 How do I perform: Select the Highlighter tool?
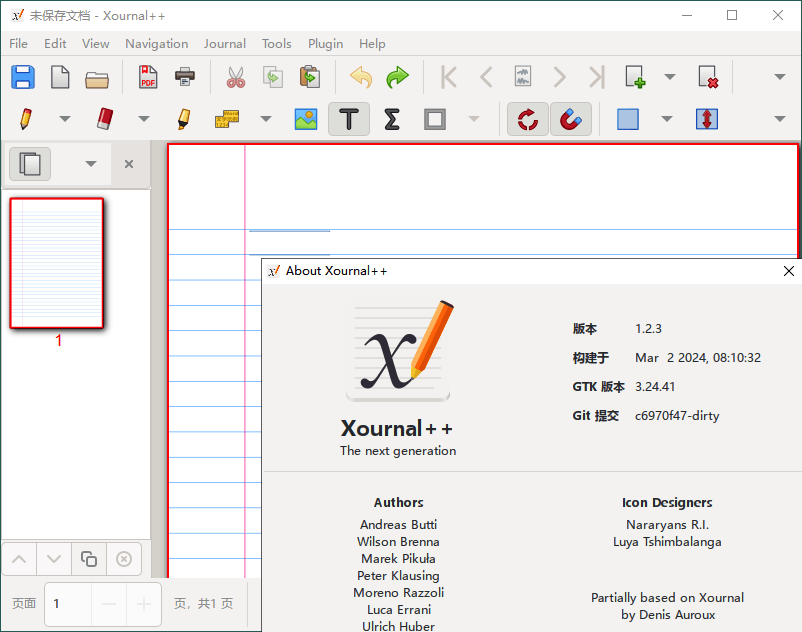(x=183, y=119)
